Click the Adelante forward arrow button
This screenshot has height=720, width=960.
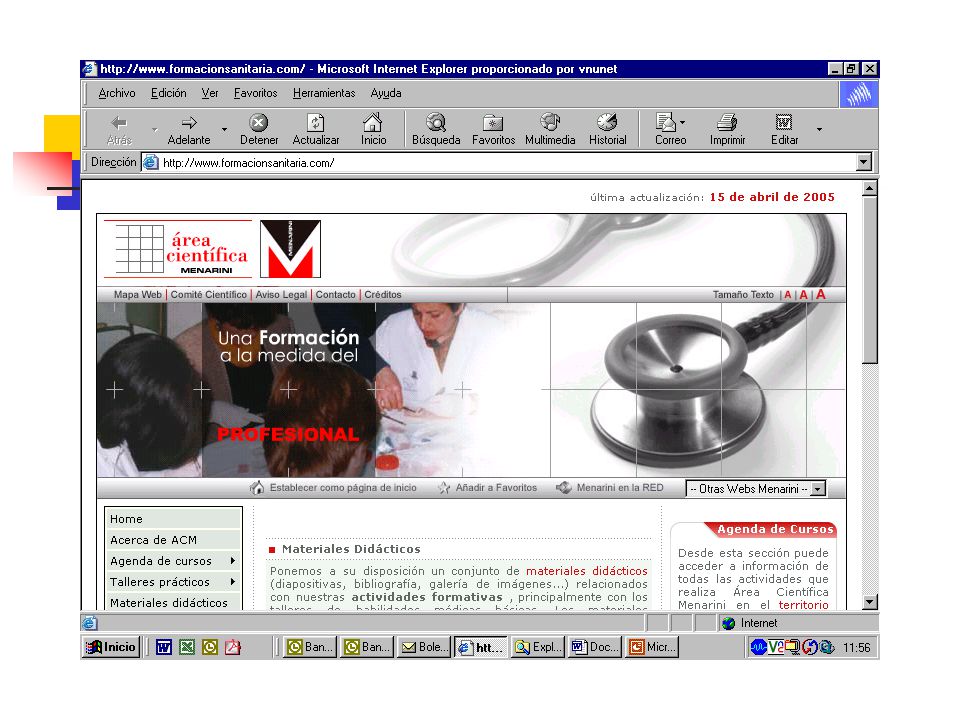189,130
